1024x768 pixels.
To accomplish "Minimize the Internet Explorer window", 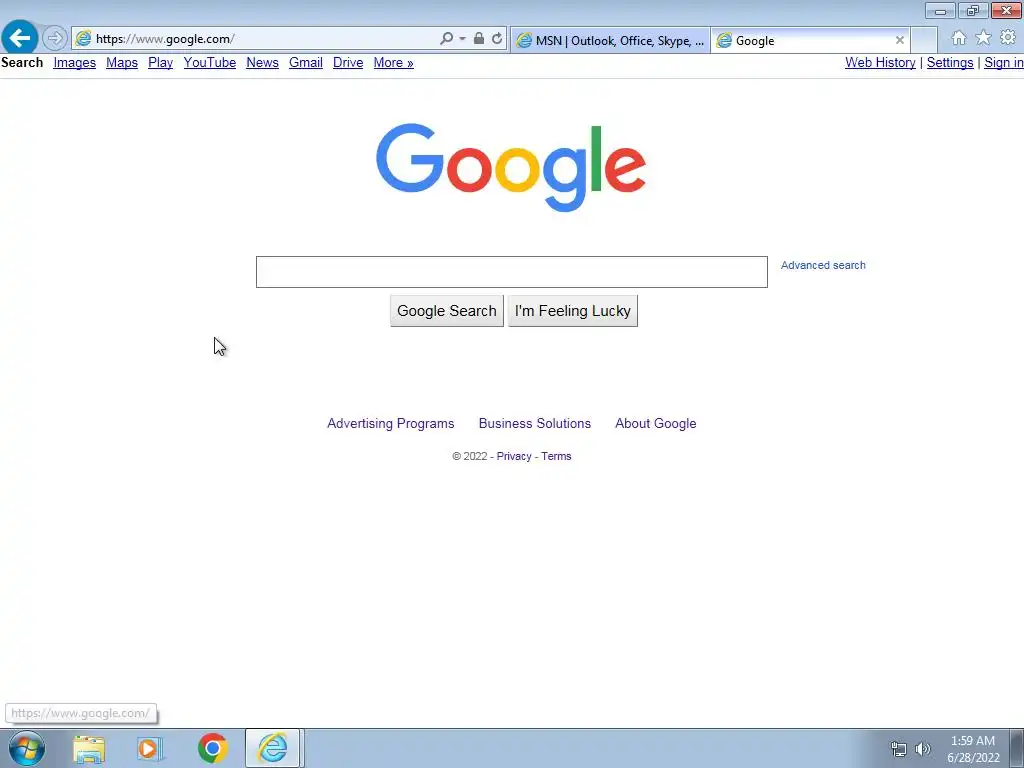I will click(940, 10).
